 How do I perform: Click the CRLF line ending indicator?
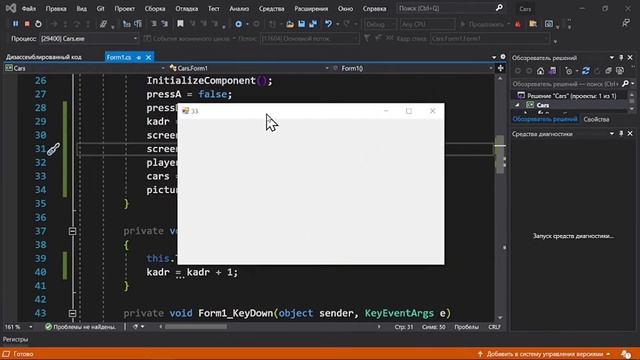tap(494, 327)
